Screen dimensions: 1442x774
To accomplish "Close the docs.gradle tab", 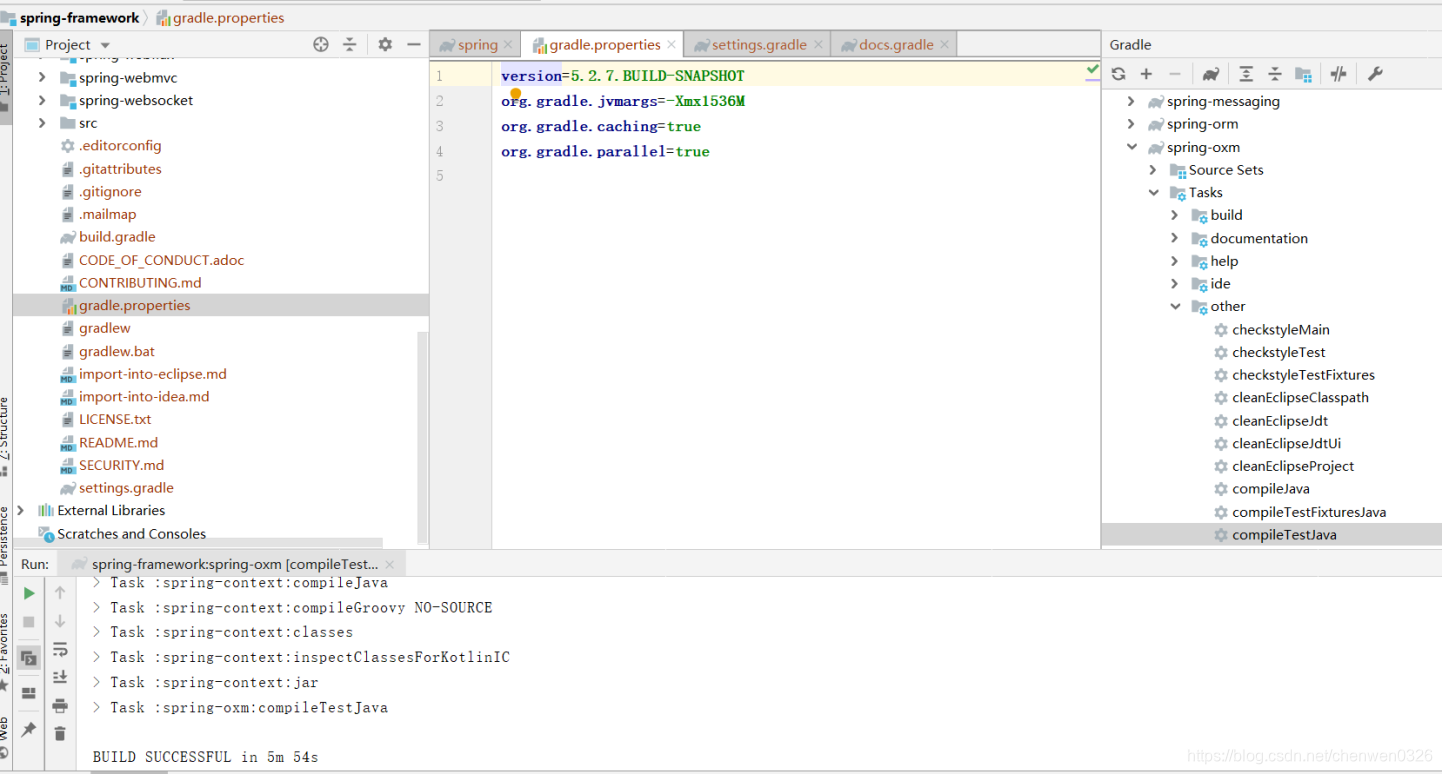I will click(944, 45).
